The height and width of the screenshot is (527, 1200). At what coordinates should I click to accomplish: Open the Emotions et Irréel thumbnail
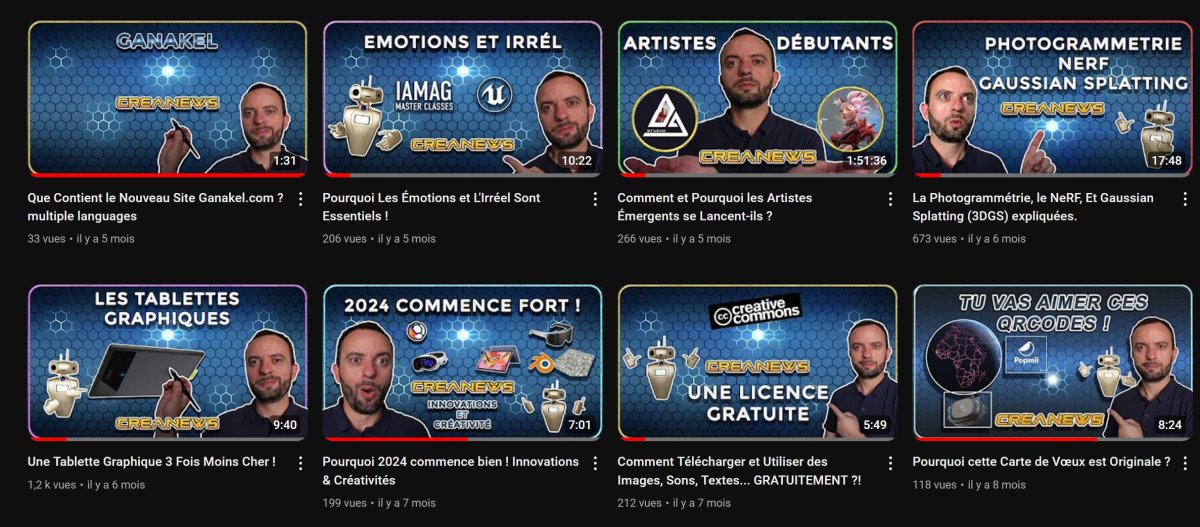coord(462,98)
